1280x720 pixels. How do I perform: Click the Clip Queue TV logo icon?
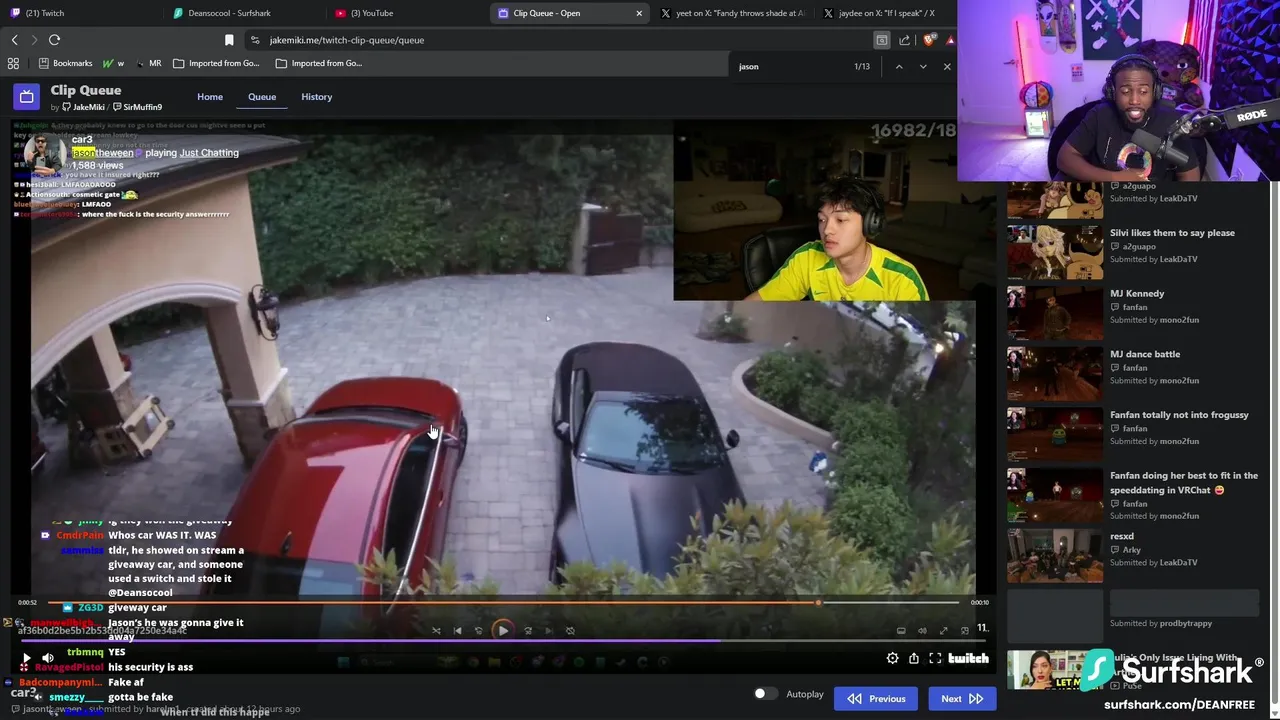click(27, 97)
